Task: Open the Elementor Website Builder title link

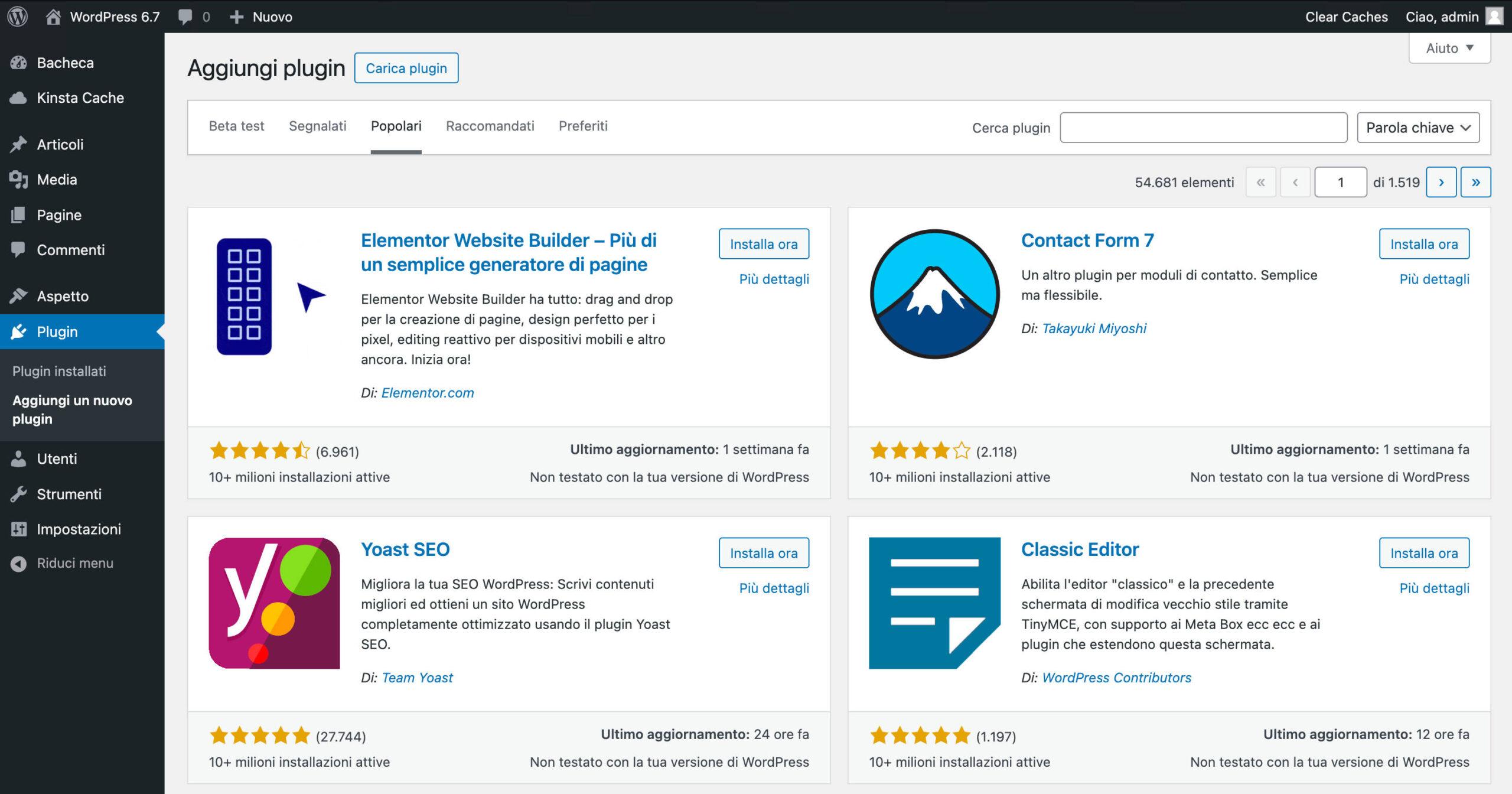Action: coord(509,252)
